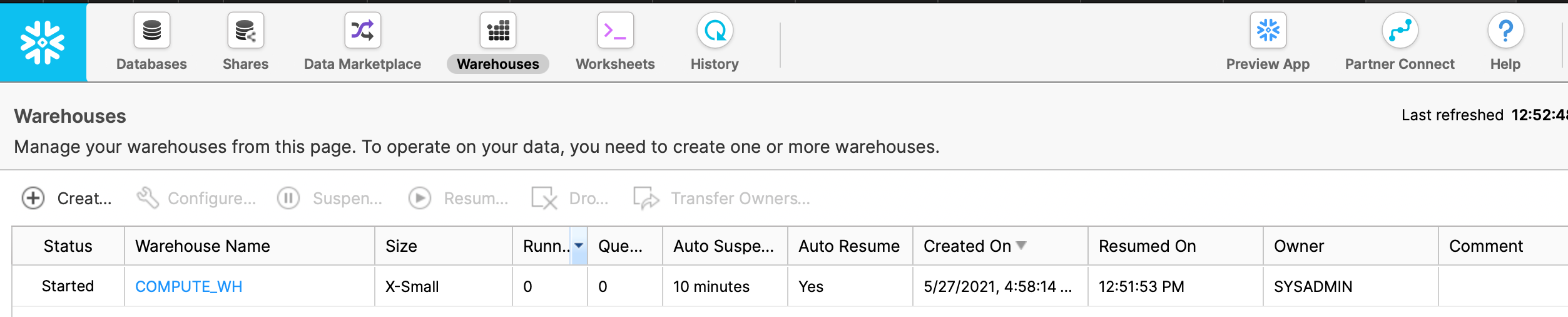Screen dimensions: 1568x317
Task: Open the Databases page icon
Action: point(152,30)
